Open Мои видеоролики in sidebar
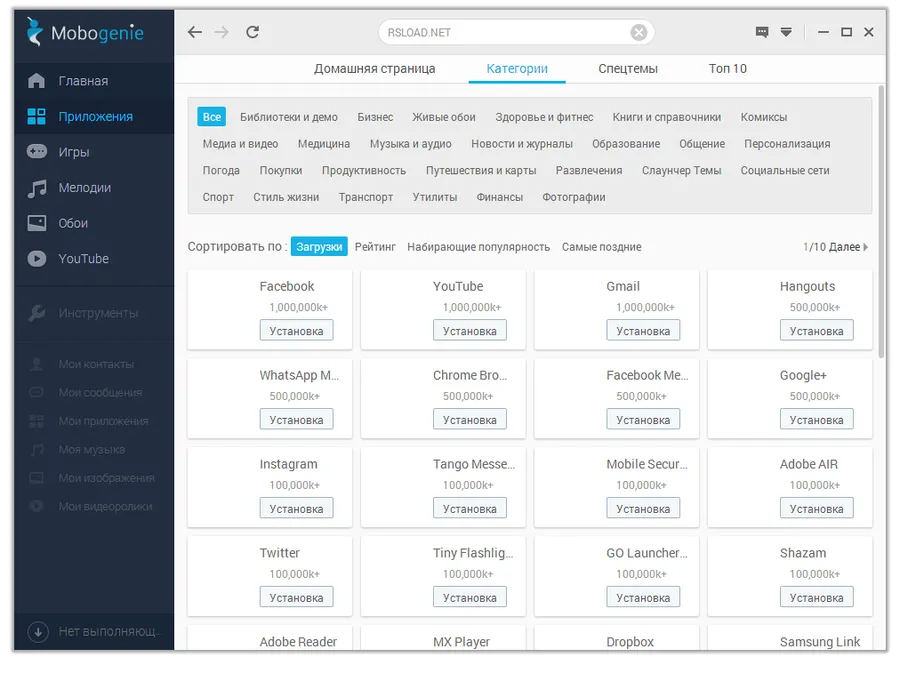 [x=105, y=507]
